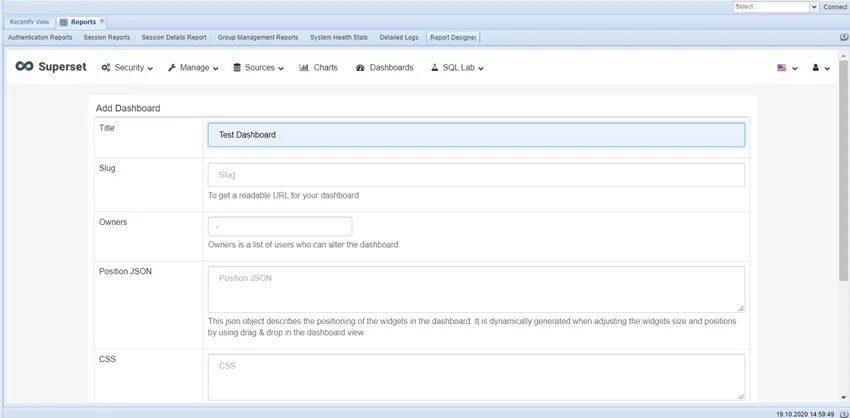This screenshot has width=850, height=418.
Task: Open the Charts page link
Action: [318, 68]
